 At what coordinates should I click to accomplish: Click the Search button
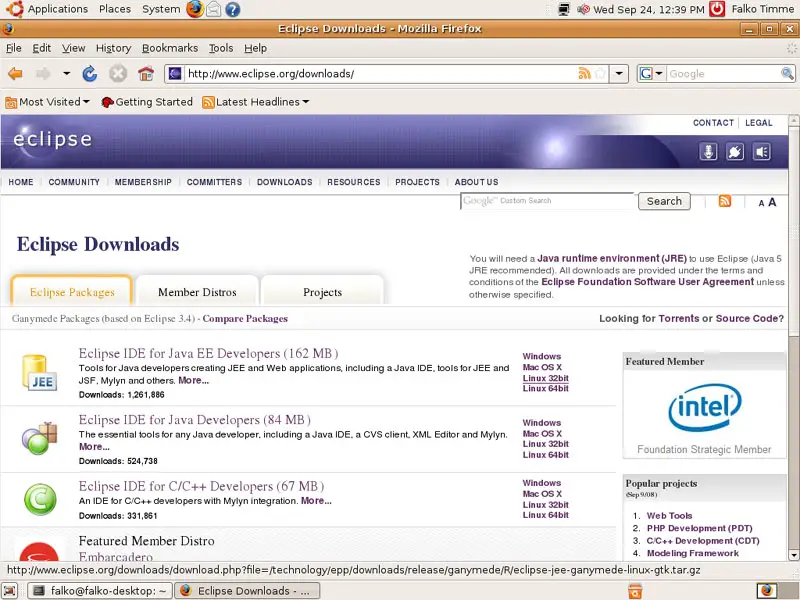pyautogui.click(x=664, y=201)
